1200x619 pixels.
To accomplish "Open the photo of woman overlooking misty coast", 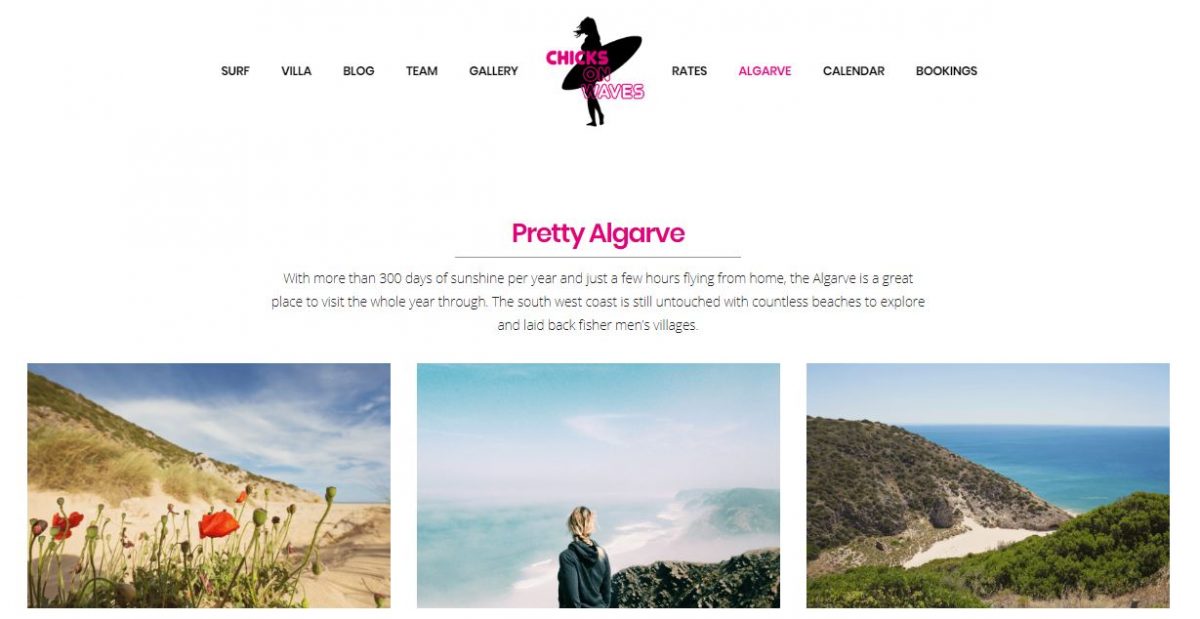I will (598, 485).
